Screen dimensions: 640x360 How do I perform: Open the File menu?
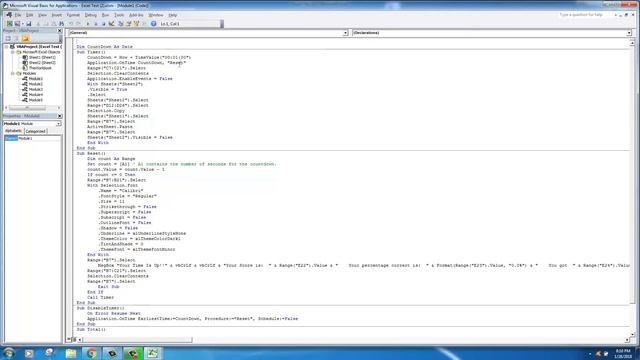(18, 15)
